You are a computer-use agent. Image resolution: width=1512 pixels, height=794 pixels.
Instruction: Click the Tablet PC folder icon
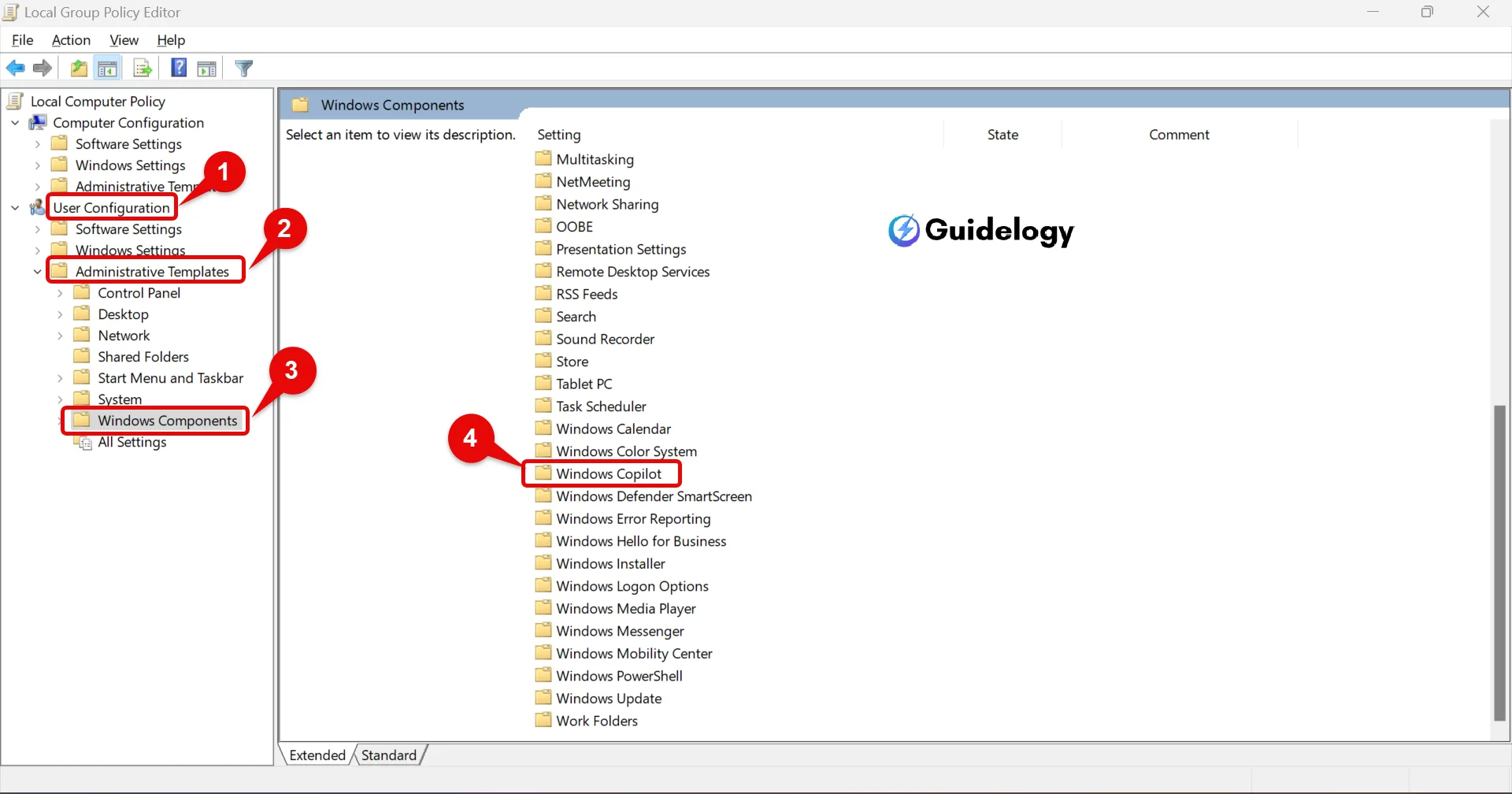[x=543, y=383]
